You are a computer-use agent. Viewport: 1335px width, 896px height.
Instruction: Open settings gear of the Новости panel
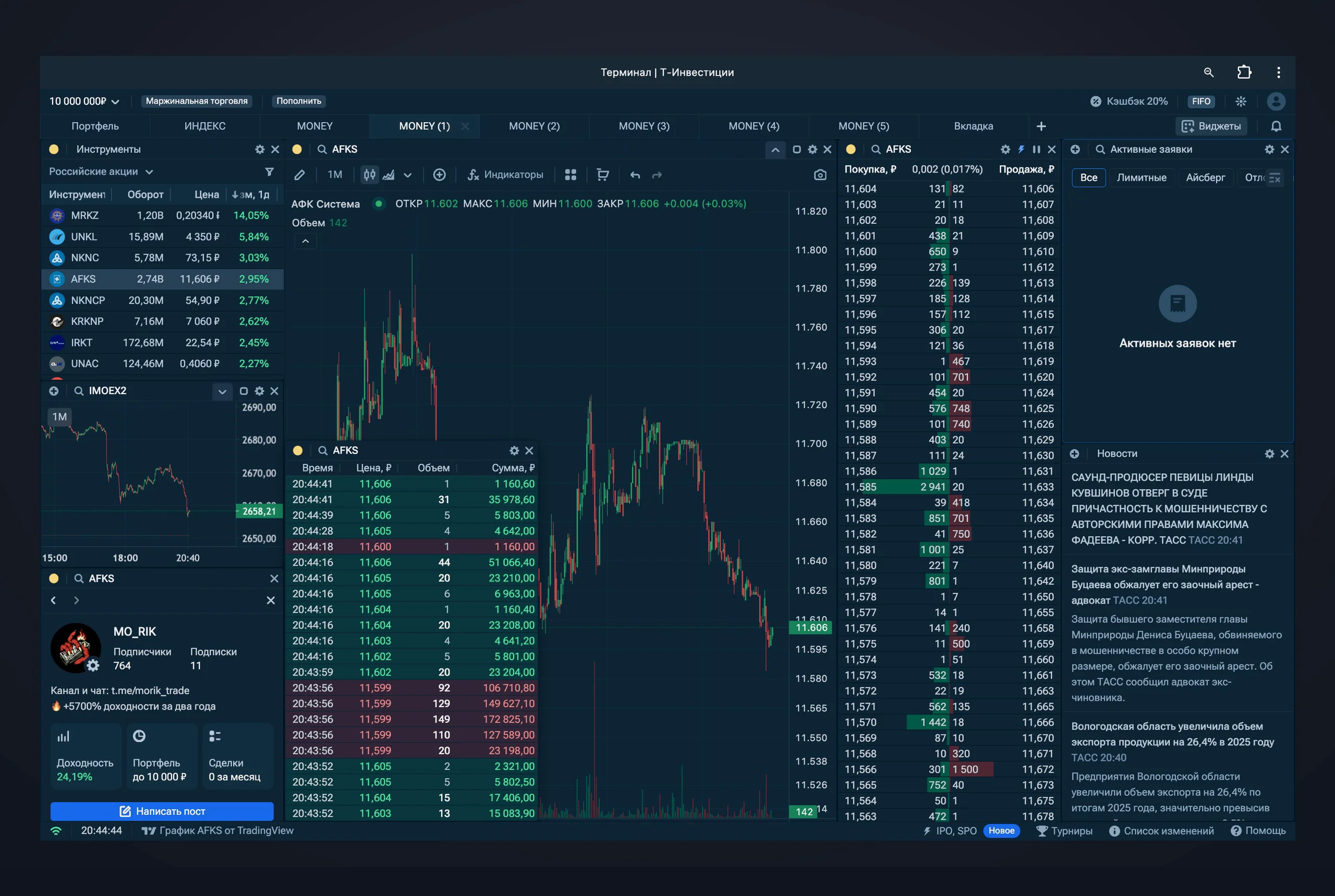[x=1269, y=454]
